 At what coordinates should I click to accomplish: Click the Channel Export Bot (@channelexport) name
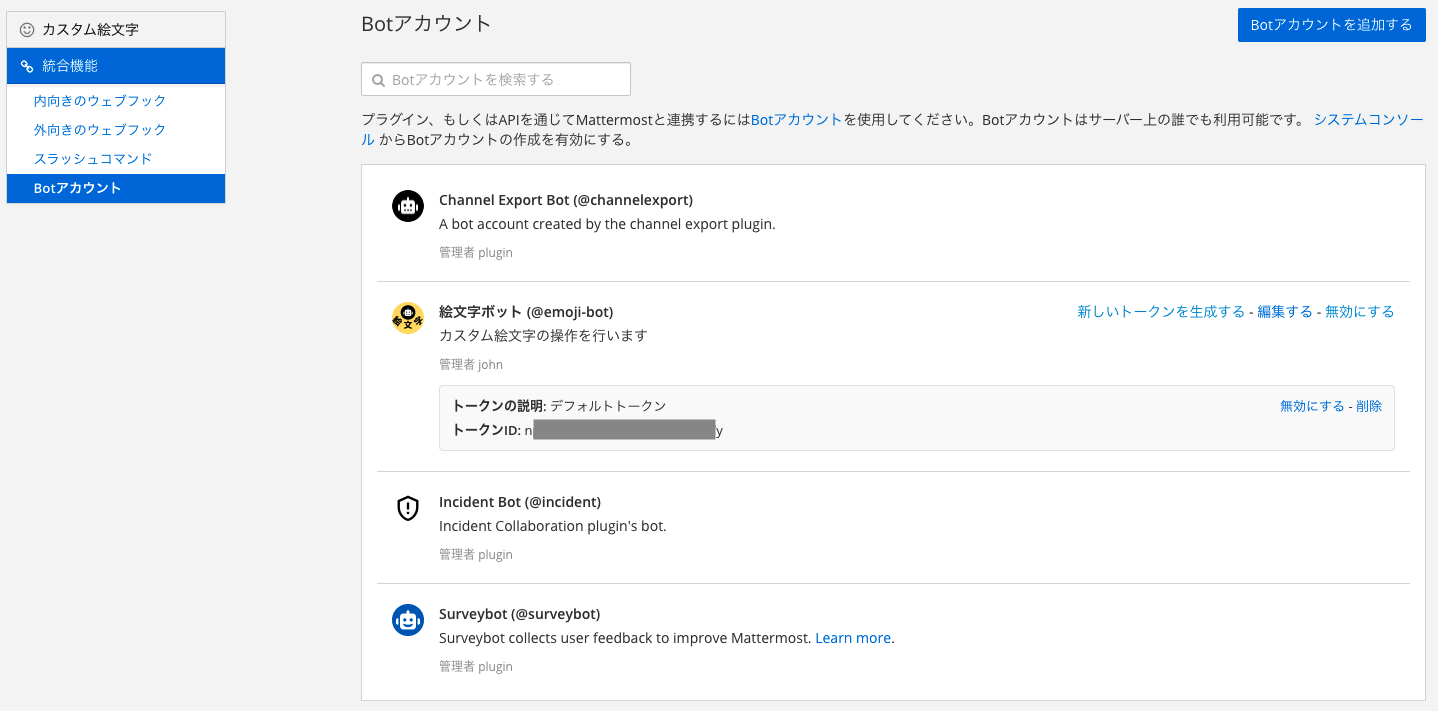tap(566, 200)
